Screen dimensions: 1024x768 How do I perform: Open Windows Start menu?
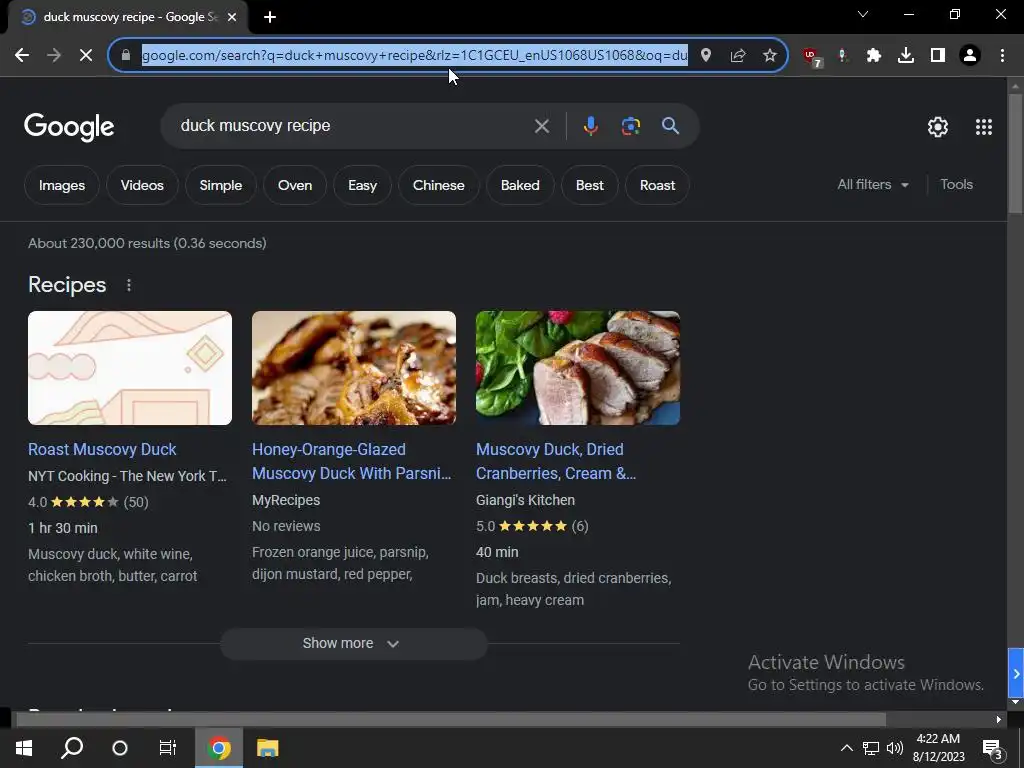pyautogui.click(x=24, y=748)
